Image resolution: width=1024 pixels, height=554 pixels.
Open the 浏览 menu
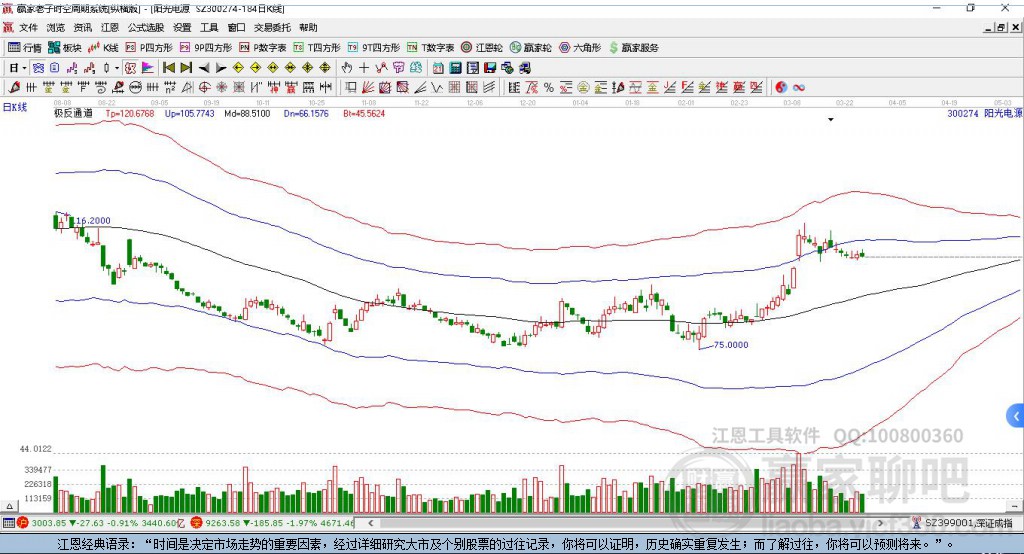click(x=56, y=27)
